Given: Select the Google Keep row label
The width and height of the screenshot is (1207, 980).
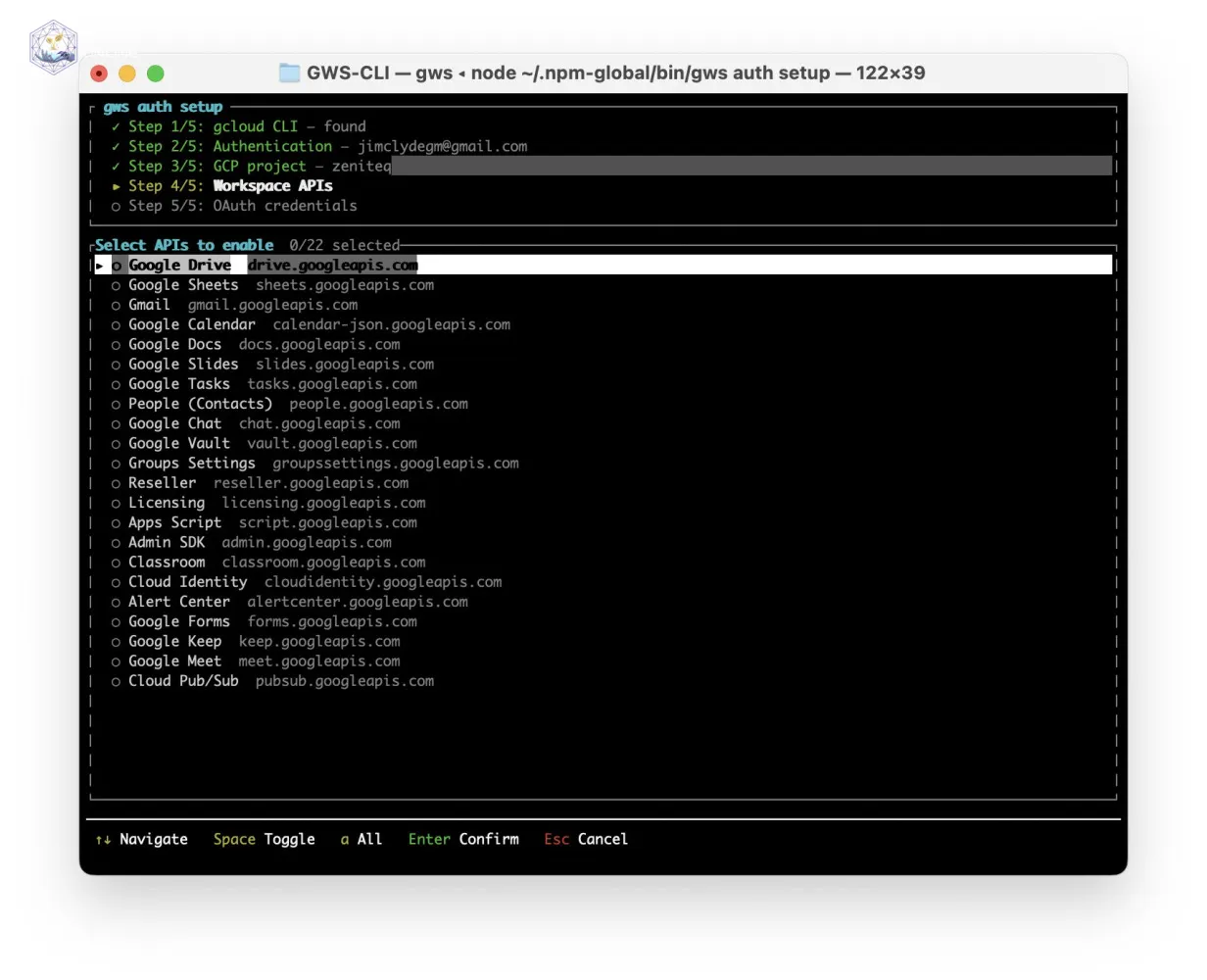Looking at the screenshot, I should click(175, 641).
